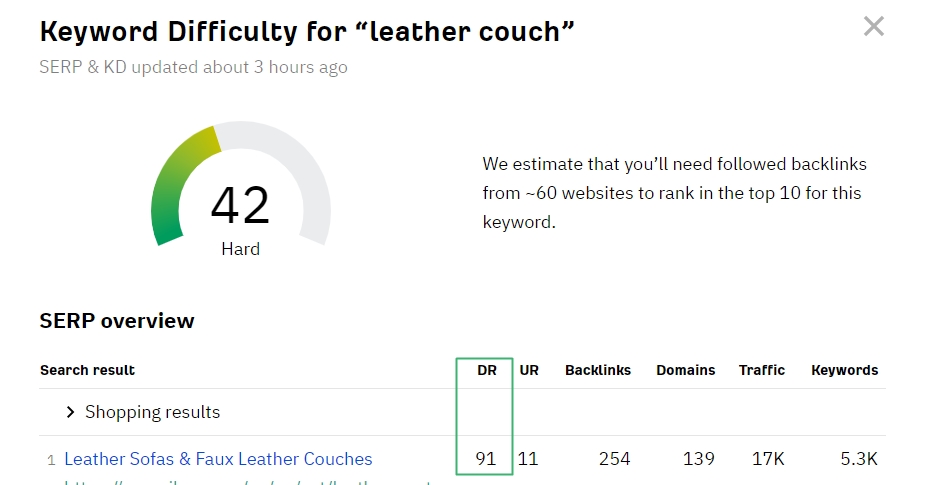
Task: Select the Domains column header
Action: (x=686, y=370)
